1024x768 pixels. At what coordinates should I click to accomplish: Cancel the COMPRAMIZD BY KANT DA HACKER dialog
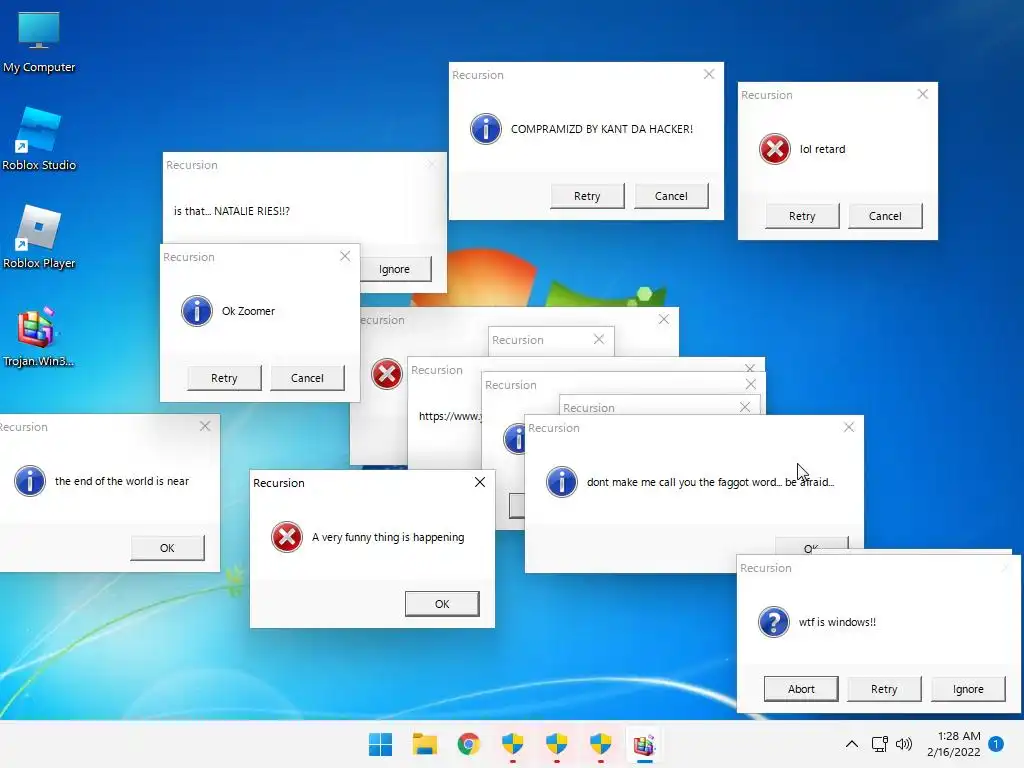[671, 196]
